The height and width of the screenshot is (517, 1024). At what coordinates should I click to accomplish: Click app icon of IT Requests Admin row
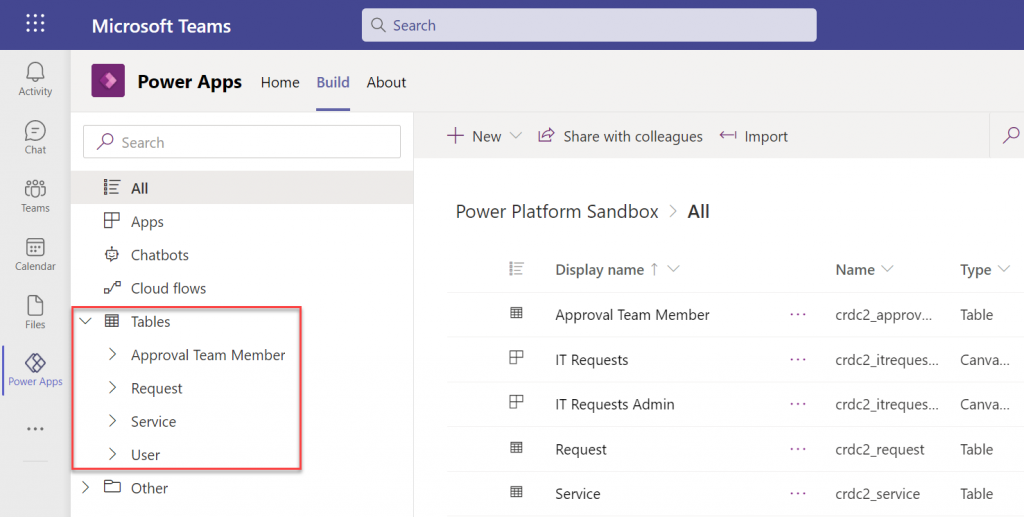coord(516,401)
